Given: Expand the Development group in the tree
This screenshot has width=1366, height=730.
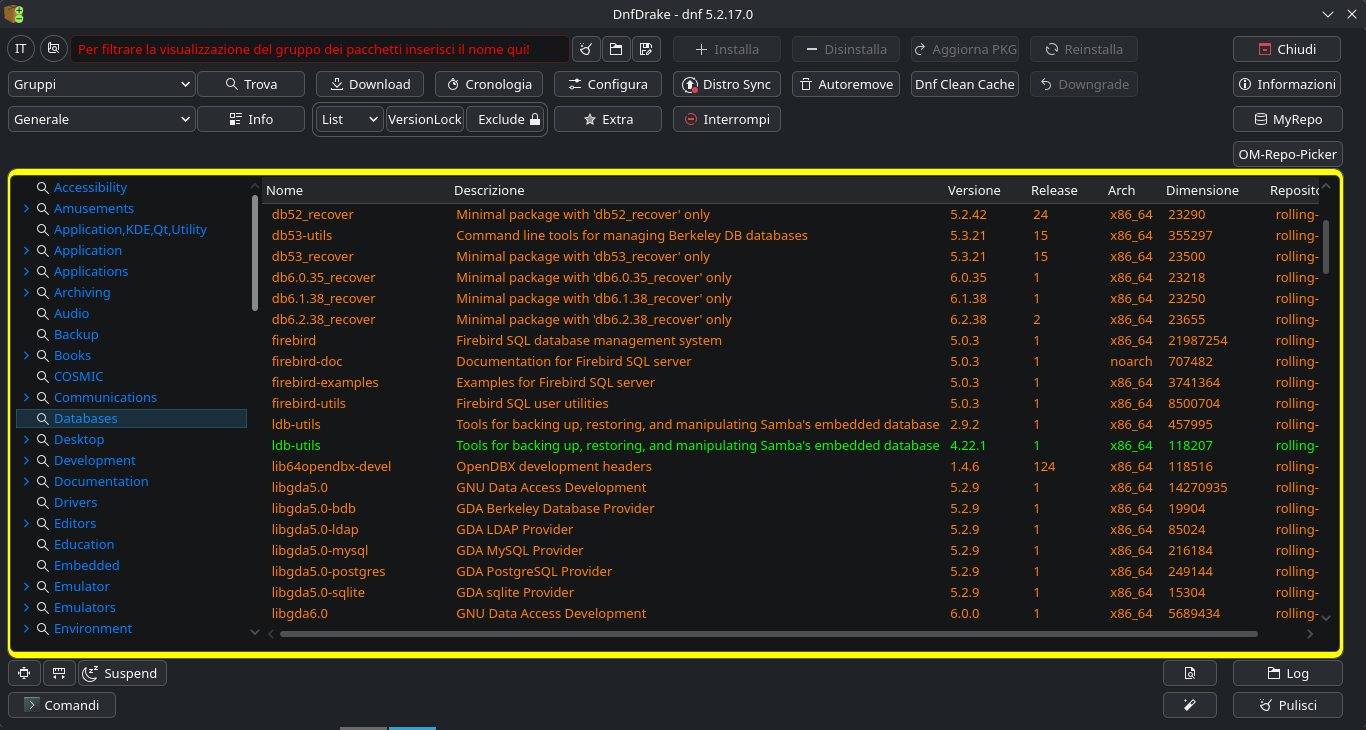Looking at the screenshot, I should click(x=26, y=461).
